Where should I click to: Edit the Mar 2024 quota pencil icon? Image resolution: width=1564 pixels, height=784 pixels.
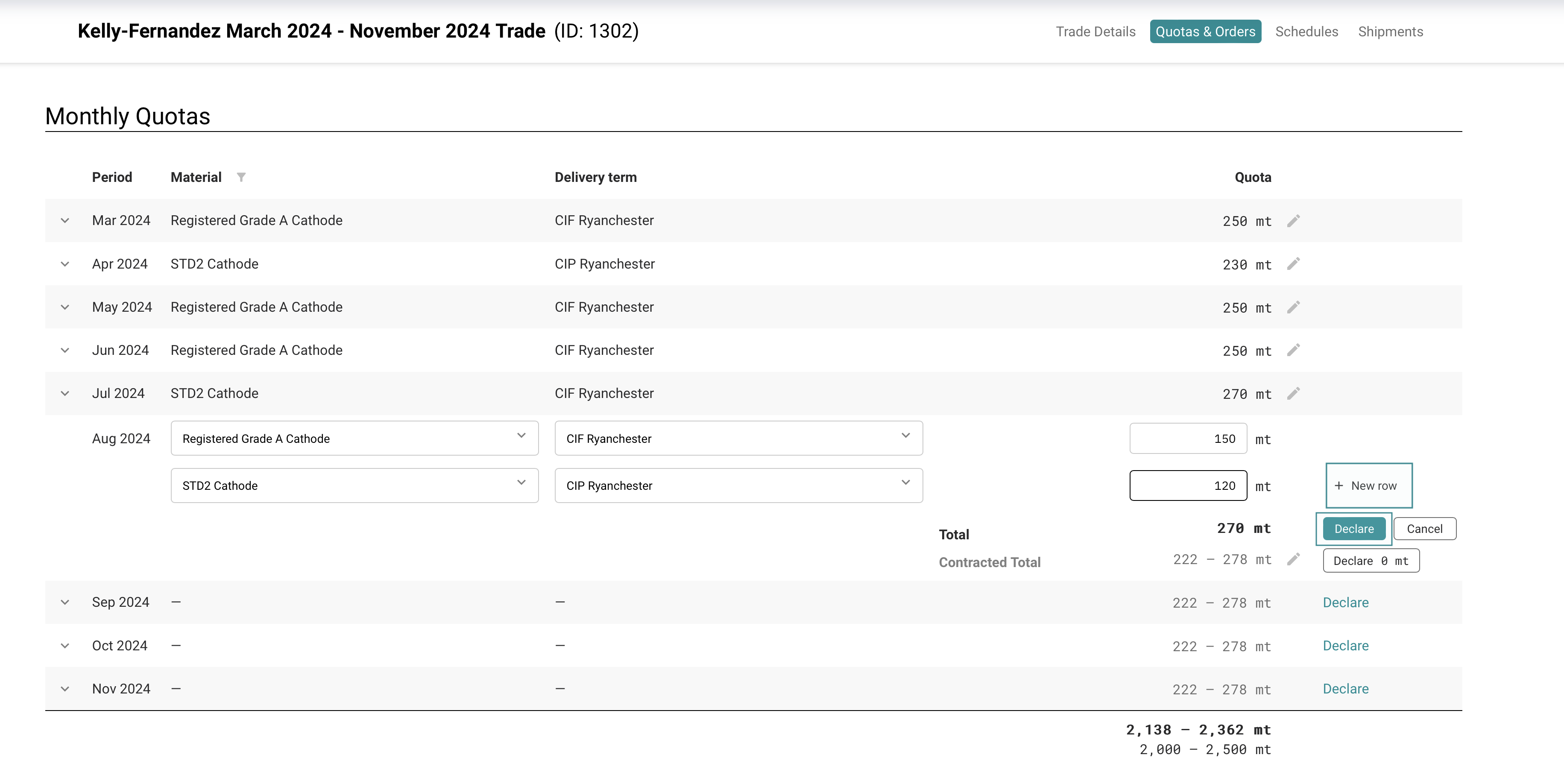[x=1293, y=220]
